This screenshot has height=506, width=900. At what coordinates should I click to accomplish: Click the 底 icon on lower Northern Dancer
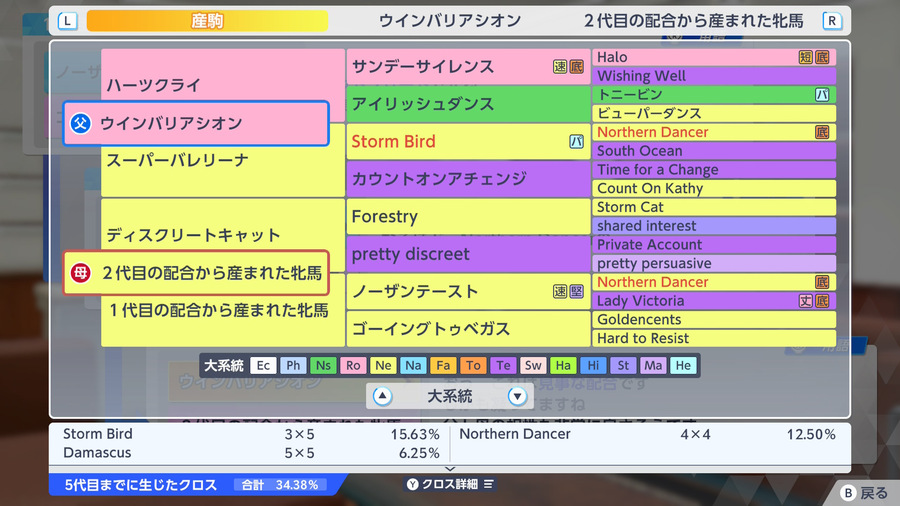[822, 282]
